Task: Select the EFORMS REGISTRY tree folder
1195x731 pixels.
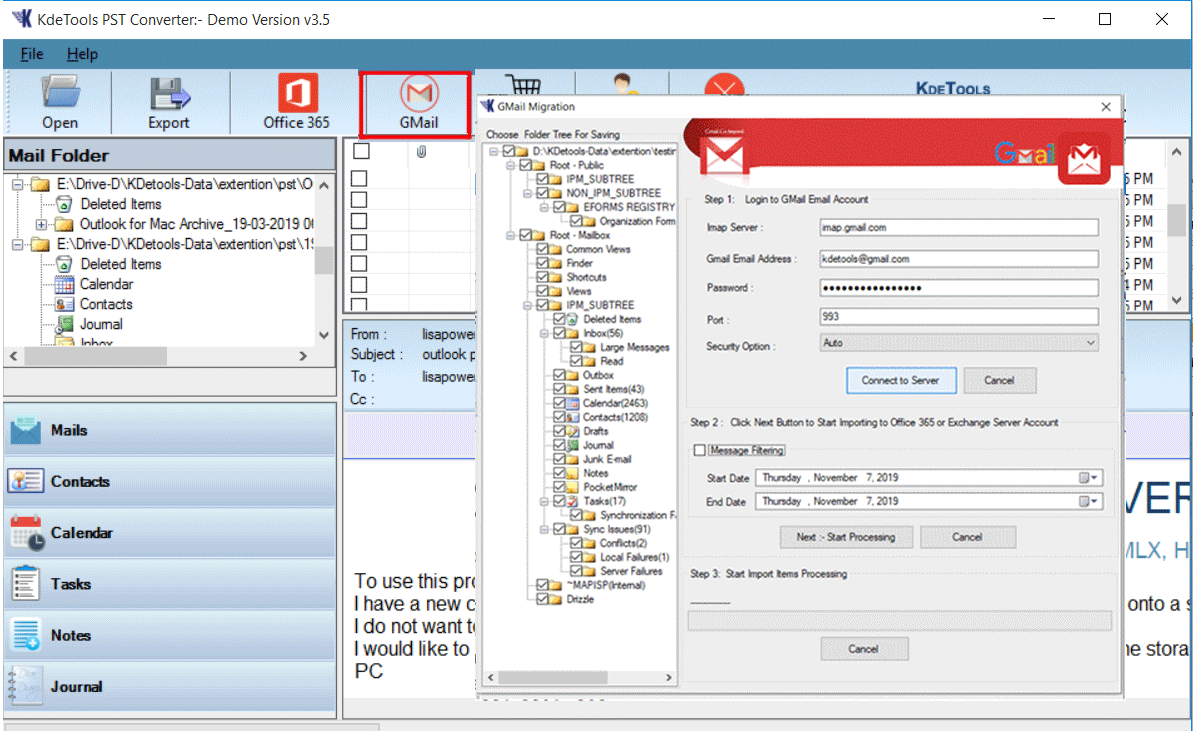Action: pos(629,207)
